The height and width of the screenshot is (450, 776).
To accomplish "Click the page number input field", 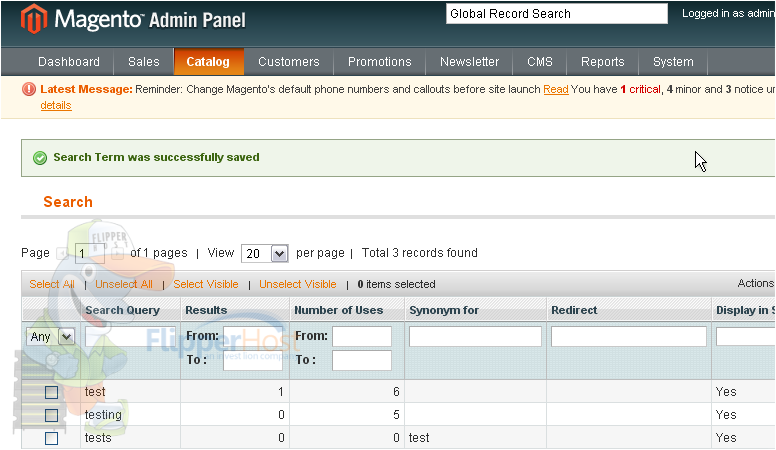I will pyautogui.click(x=90, y=253).
